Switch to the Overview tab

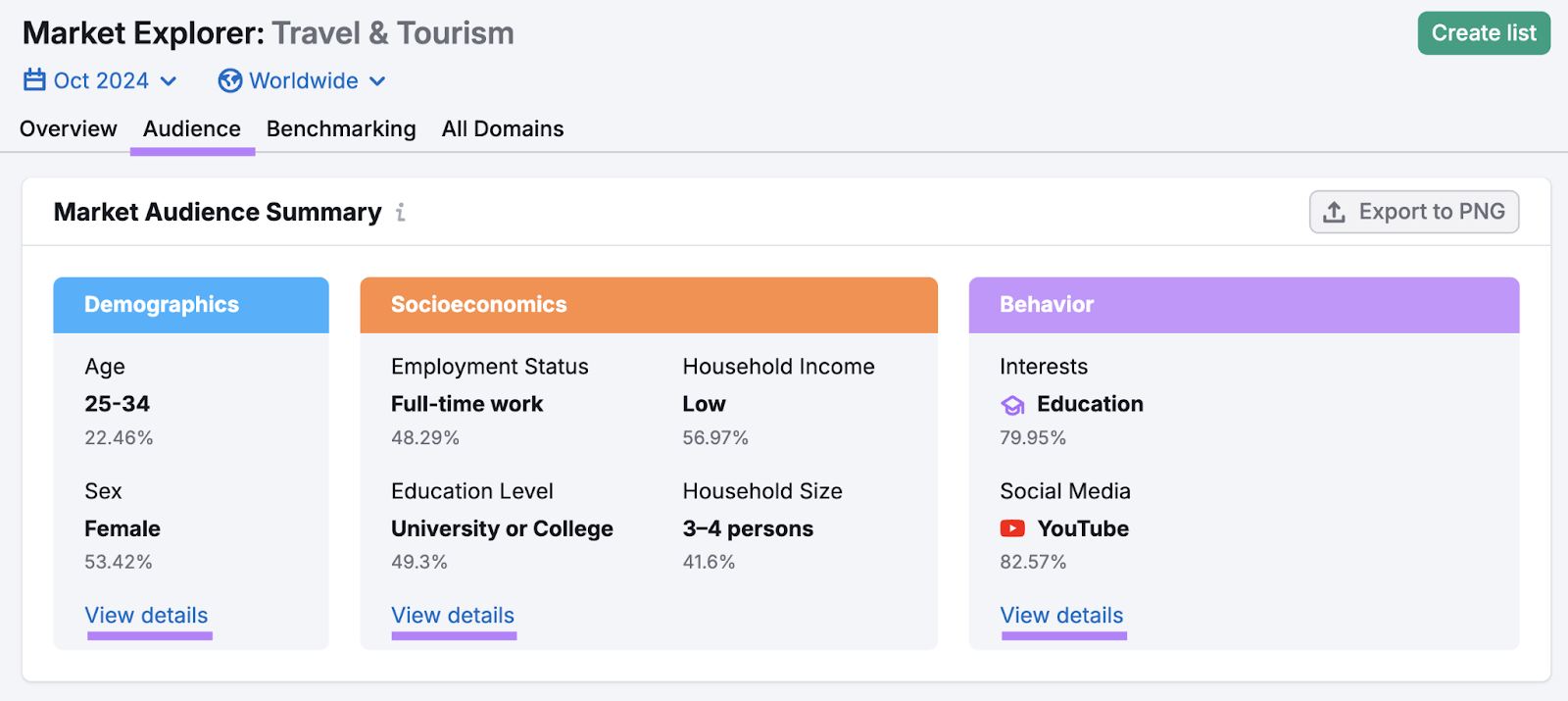pos(69,128)
